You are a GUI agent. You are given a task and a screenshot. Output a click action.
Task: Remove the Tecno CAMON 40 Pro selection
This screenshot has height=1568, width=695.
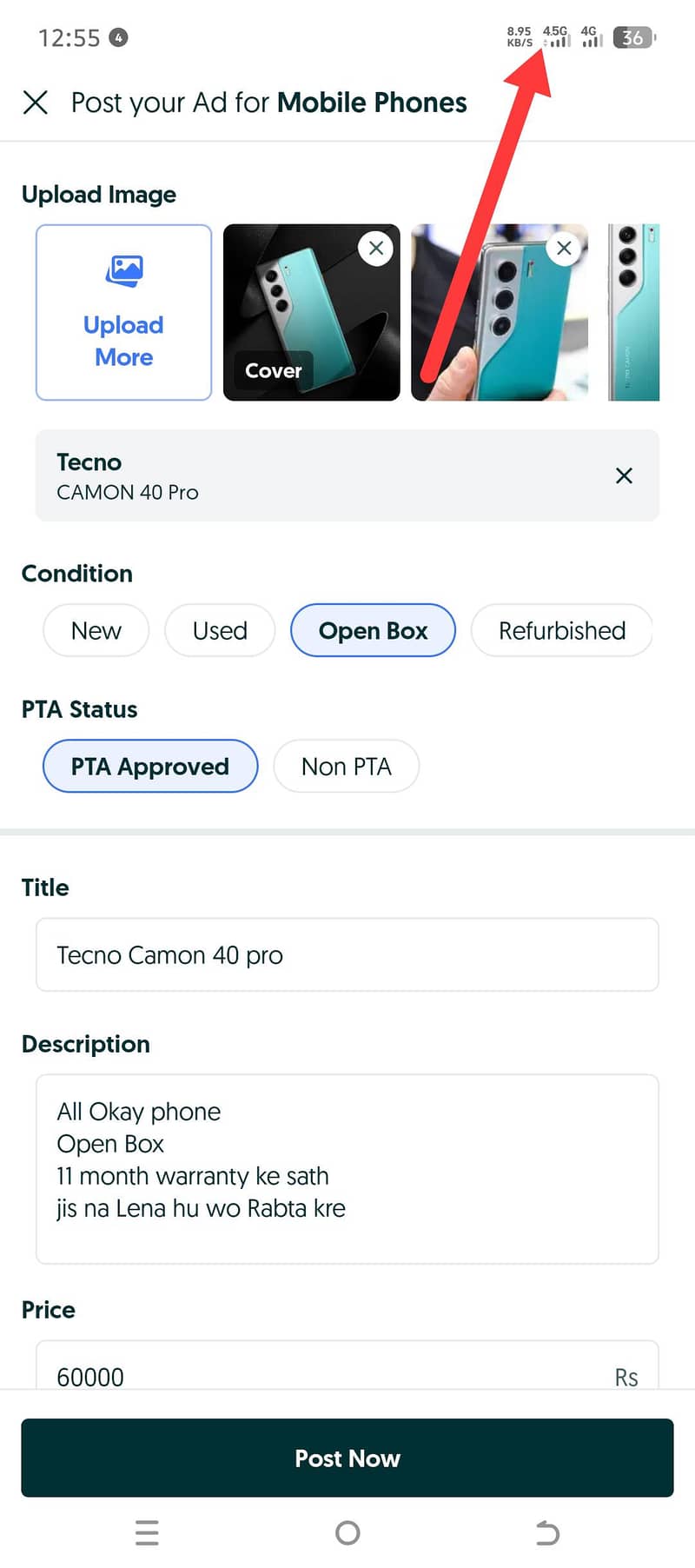[x=624, y=475]
